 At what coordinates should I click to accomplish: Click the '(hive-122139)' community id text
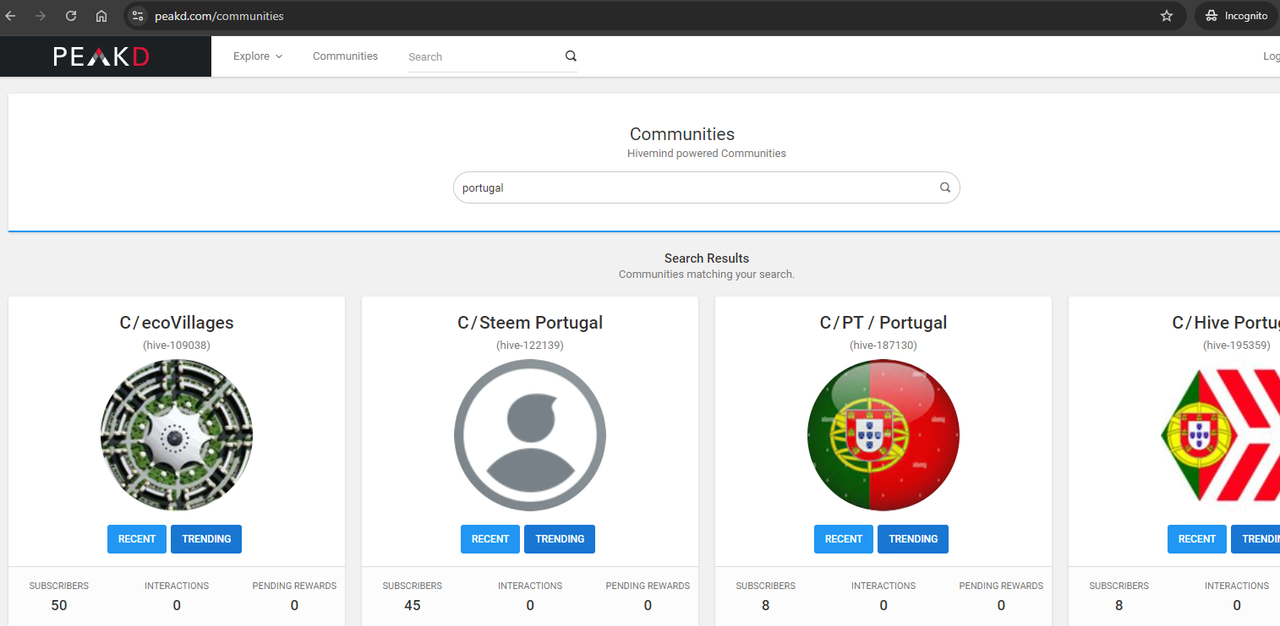(530, 345)
